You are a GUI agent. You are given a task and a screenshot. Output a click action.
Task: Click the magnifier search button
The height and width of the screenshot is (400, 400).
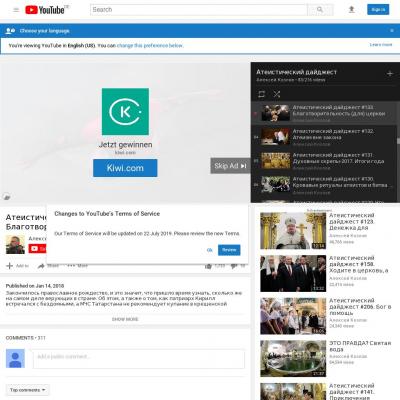tap(320, 10)
